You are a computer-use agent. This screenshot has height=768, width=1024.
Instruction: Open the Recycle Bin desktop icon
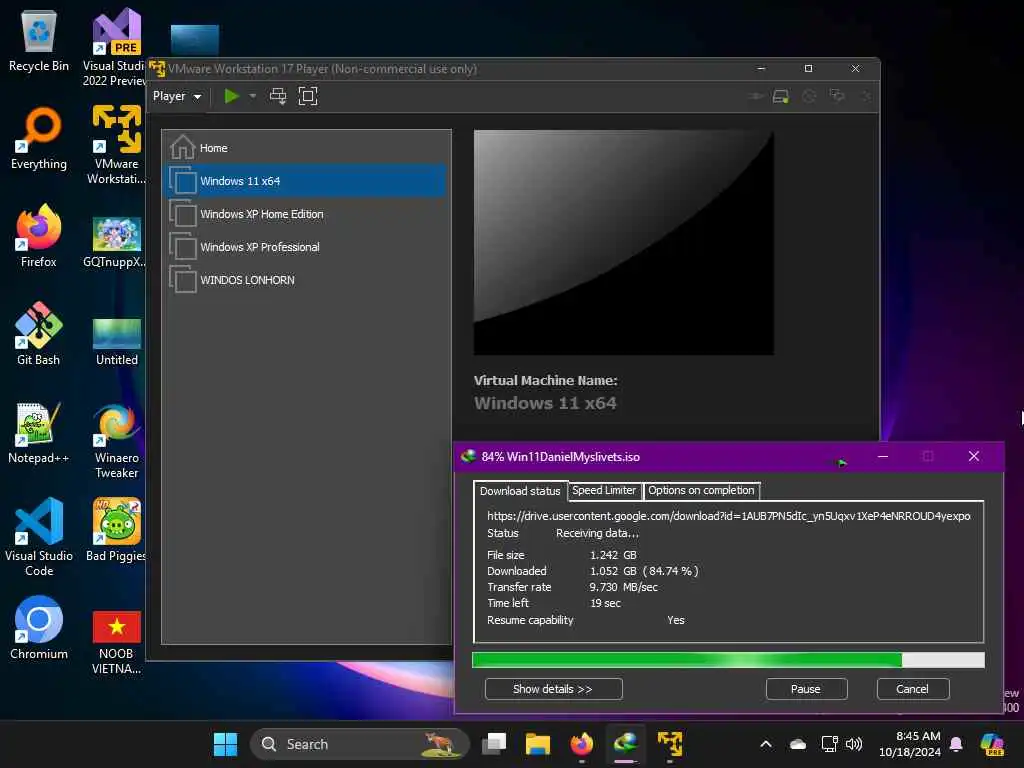[x=39, y=41]
